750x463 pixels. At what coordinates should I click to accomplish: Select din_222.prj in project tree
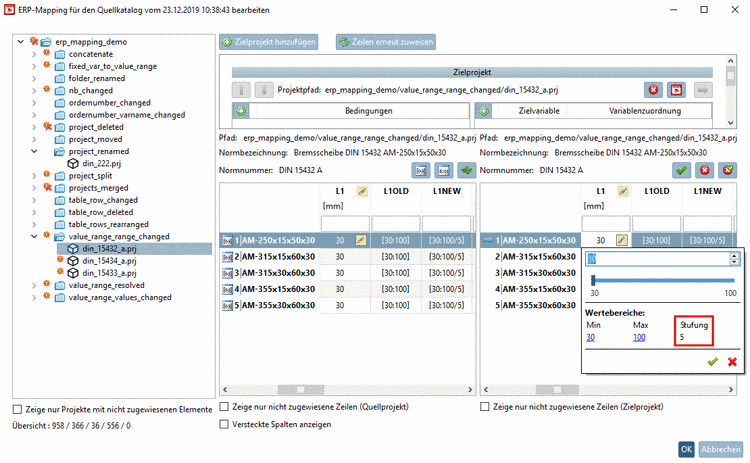[101, 164]
